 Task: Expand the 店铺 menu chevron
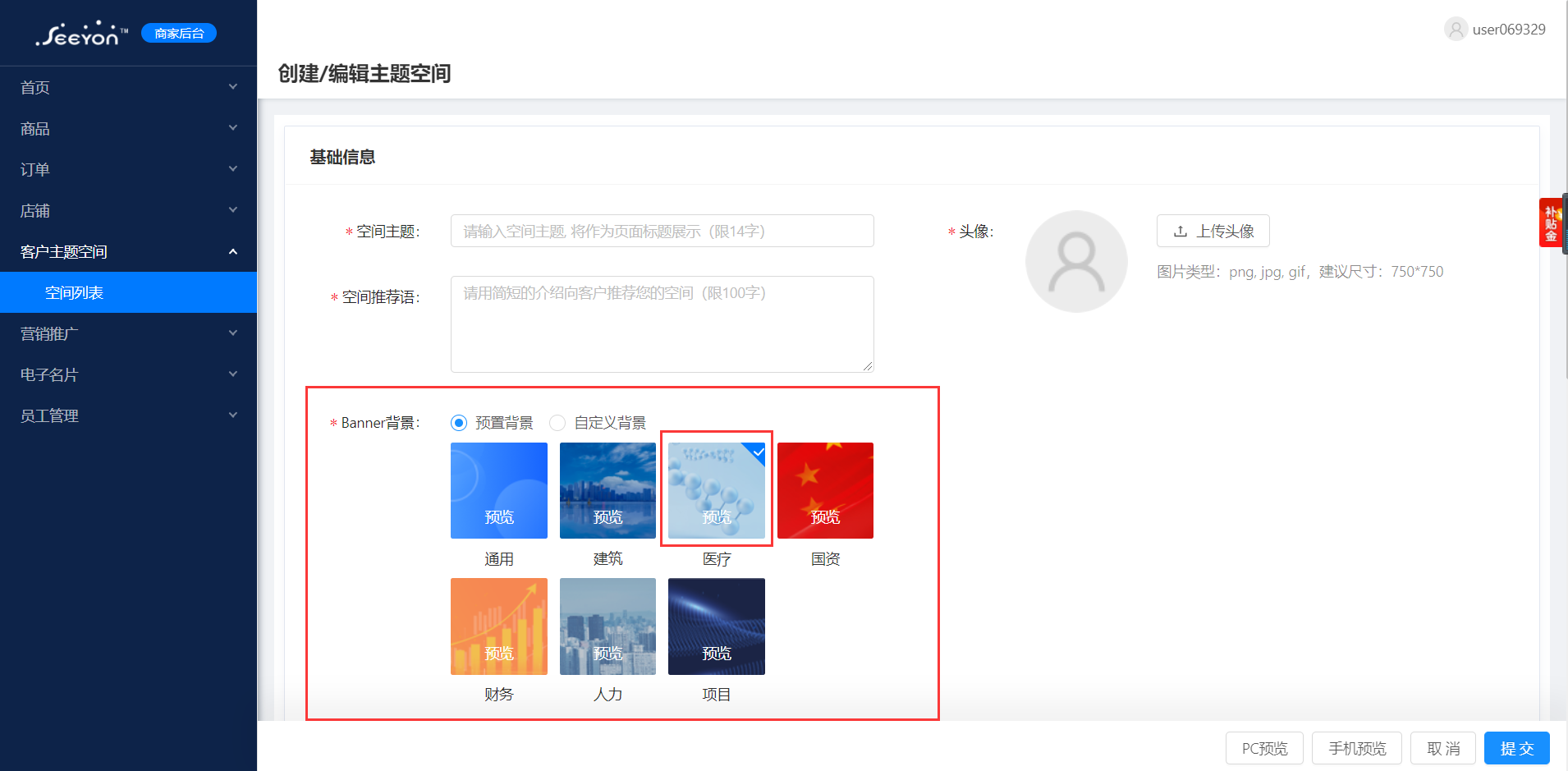(233, 210)
